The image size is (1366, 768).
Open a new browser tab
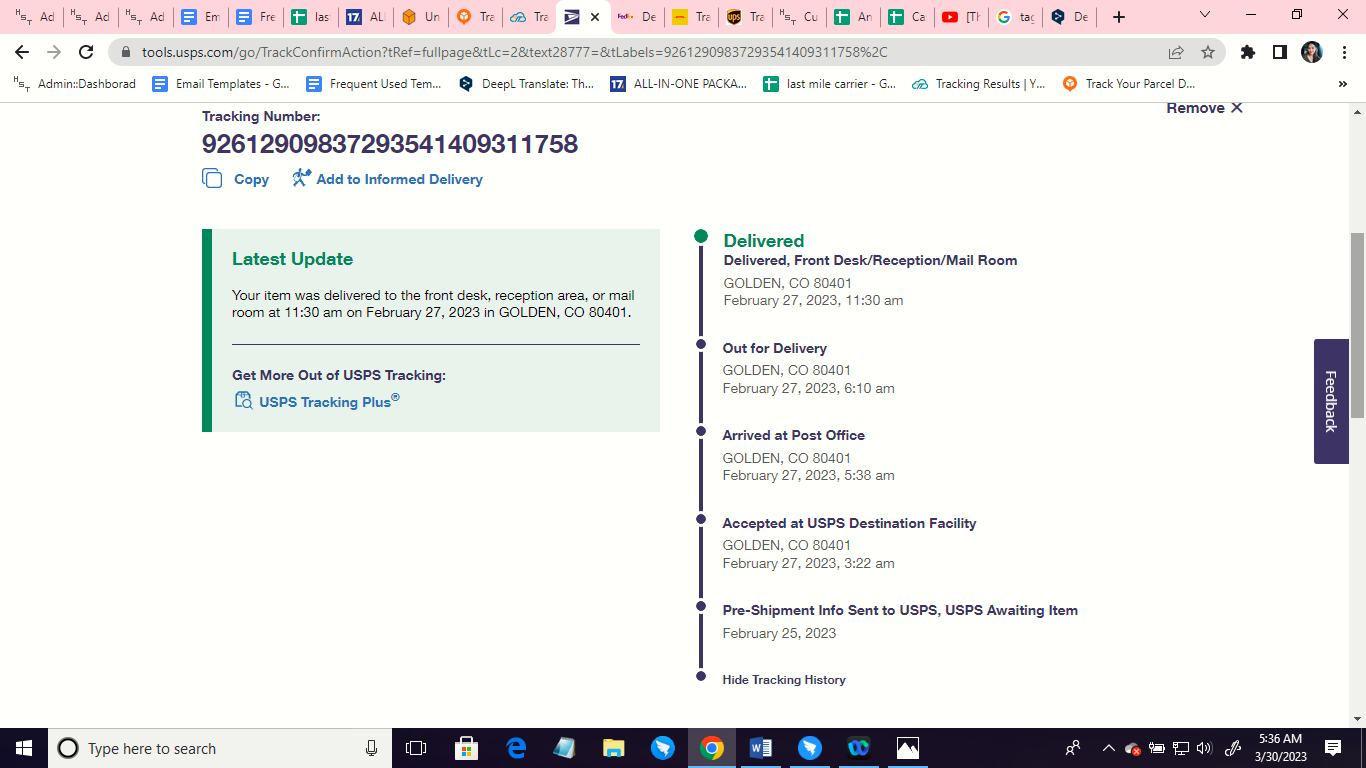pyautogui.click(x=1119, y=17)
